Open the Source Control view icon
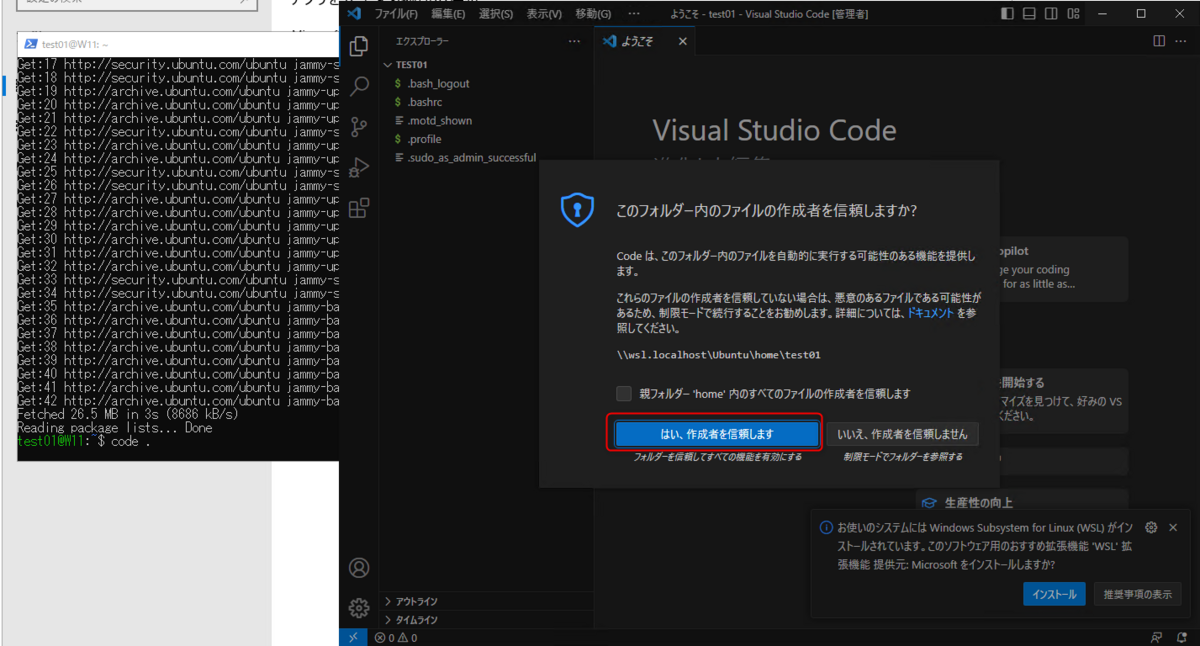This screenshot has height=646, width=1200. pyautogui.click(x=359, y=127)
